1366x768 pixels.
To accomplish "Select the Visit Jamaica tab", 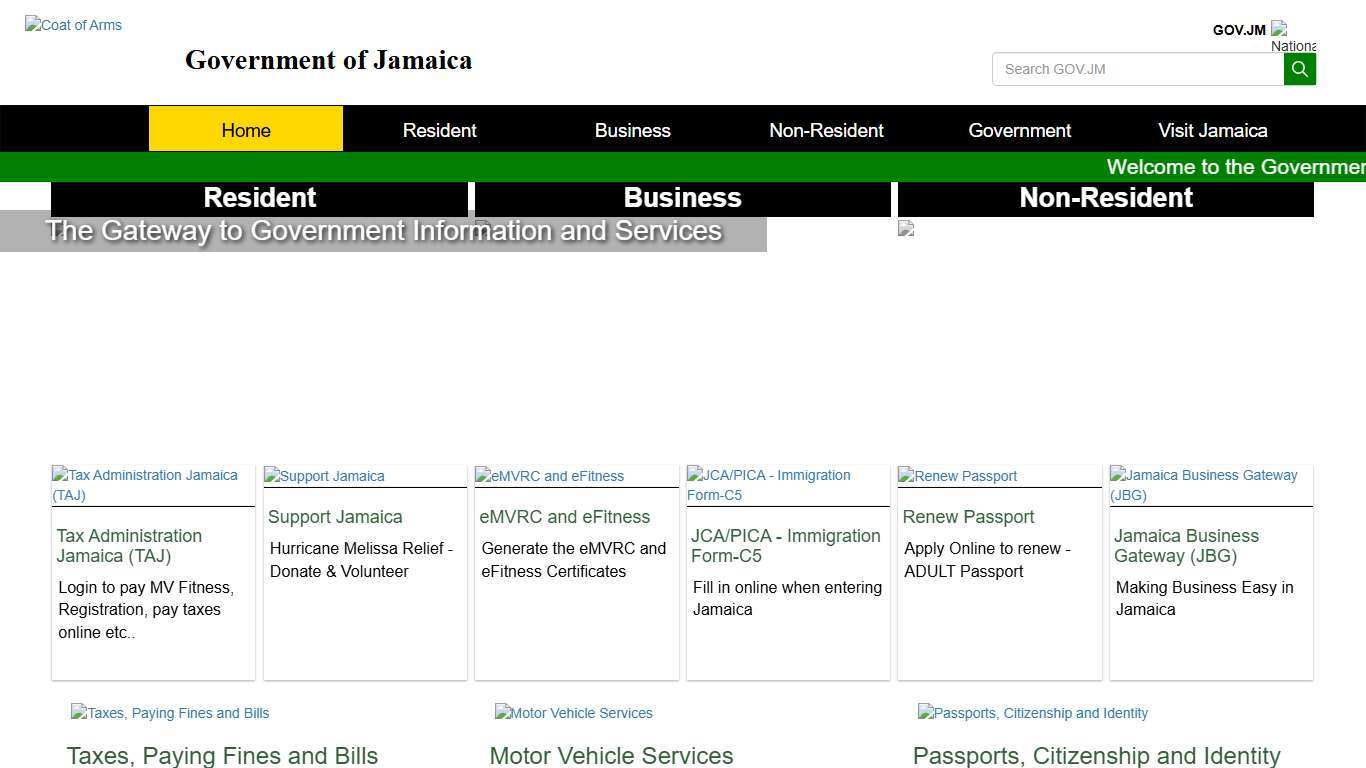I will (1212, 130).
